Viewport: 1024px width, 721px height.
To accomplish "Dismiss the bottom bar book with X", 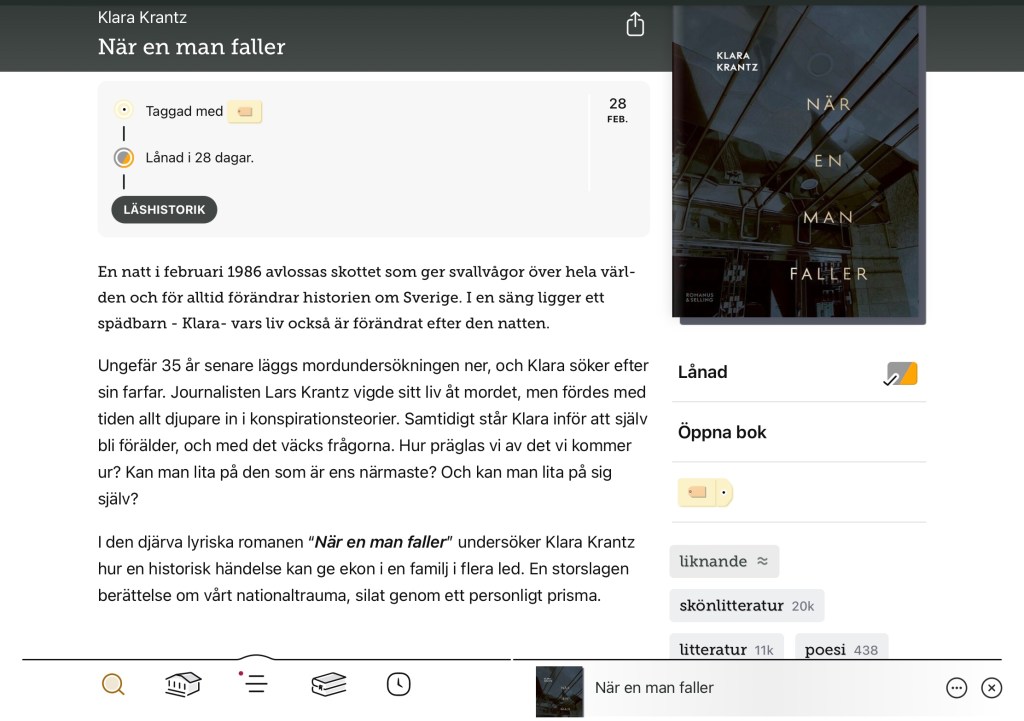I will tap(991, 688).
